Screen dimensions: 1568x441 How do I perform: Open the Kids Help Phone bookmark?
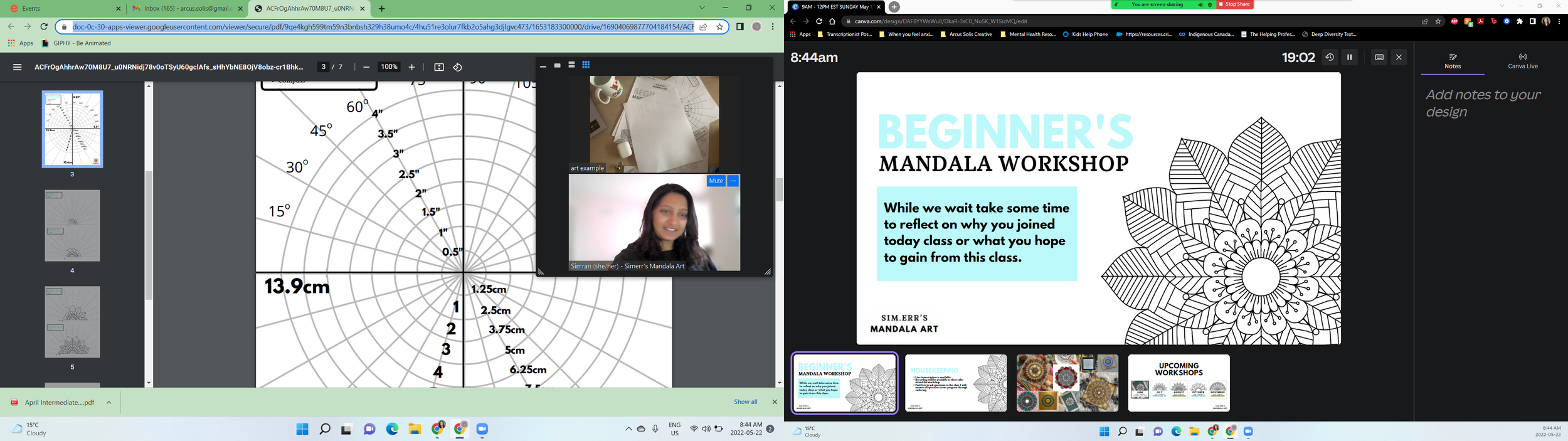[1085, 35]
